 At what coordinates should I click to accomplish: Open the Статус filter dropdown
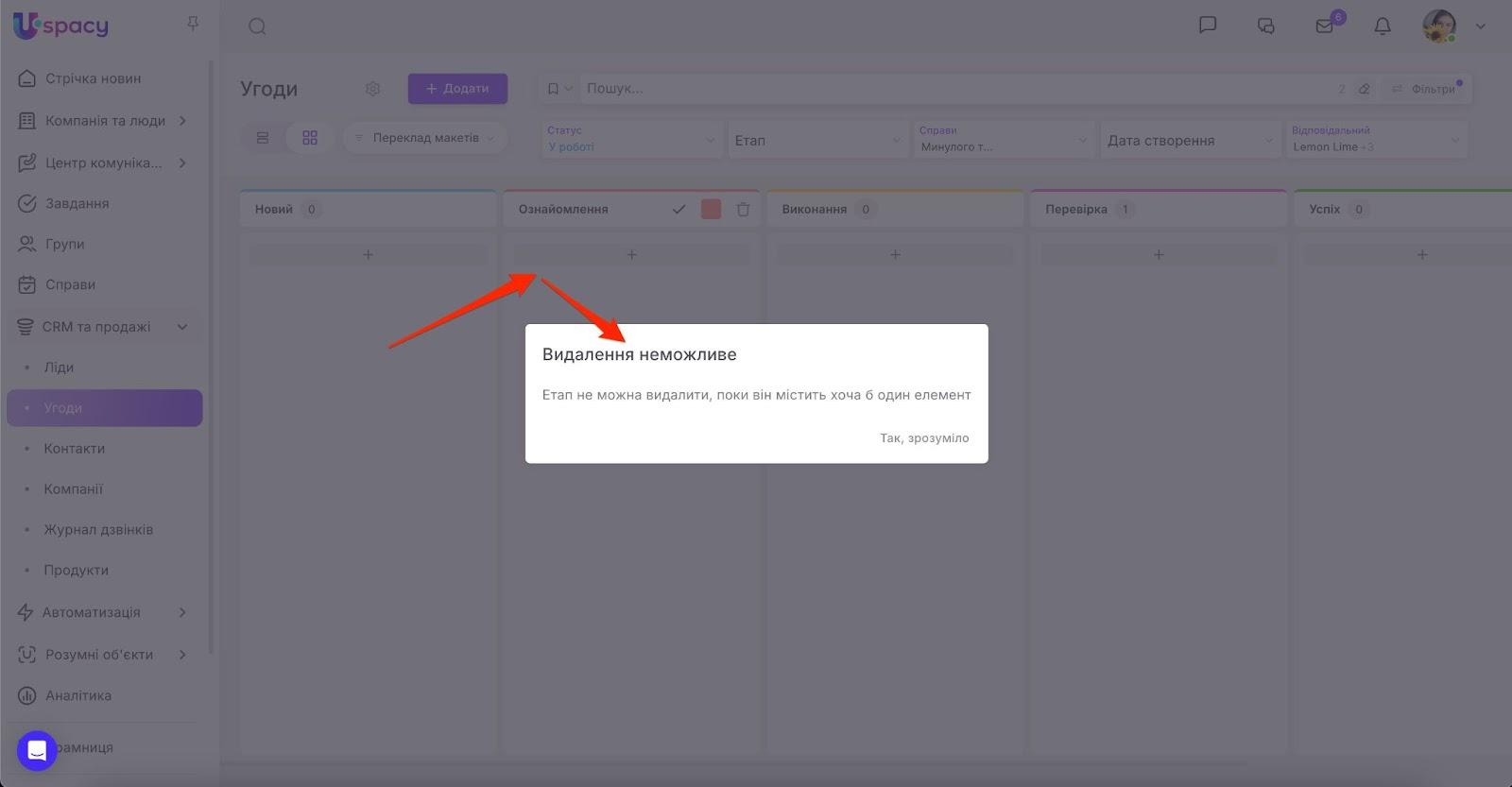(631, 140)
